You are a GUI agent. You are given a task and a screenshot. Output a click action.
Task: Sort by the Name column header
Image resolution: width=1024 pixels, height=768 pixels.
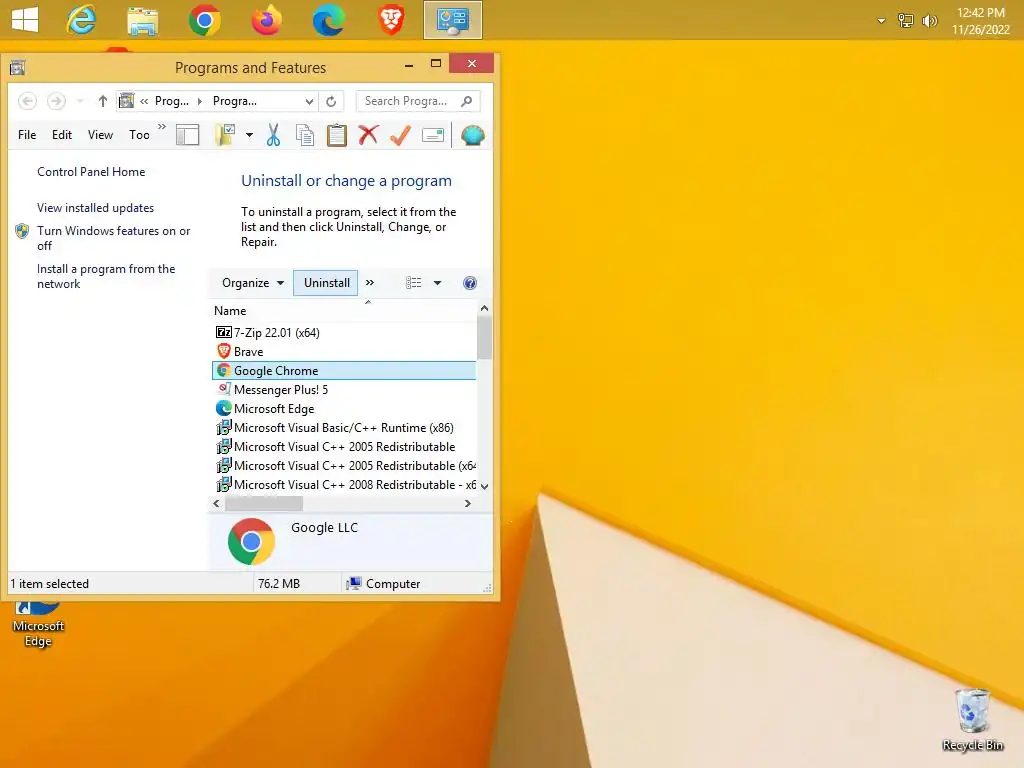[230, 311]
